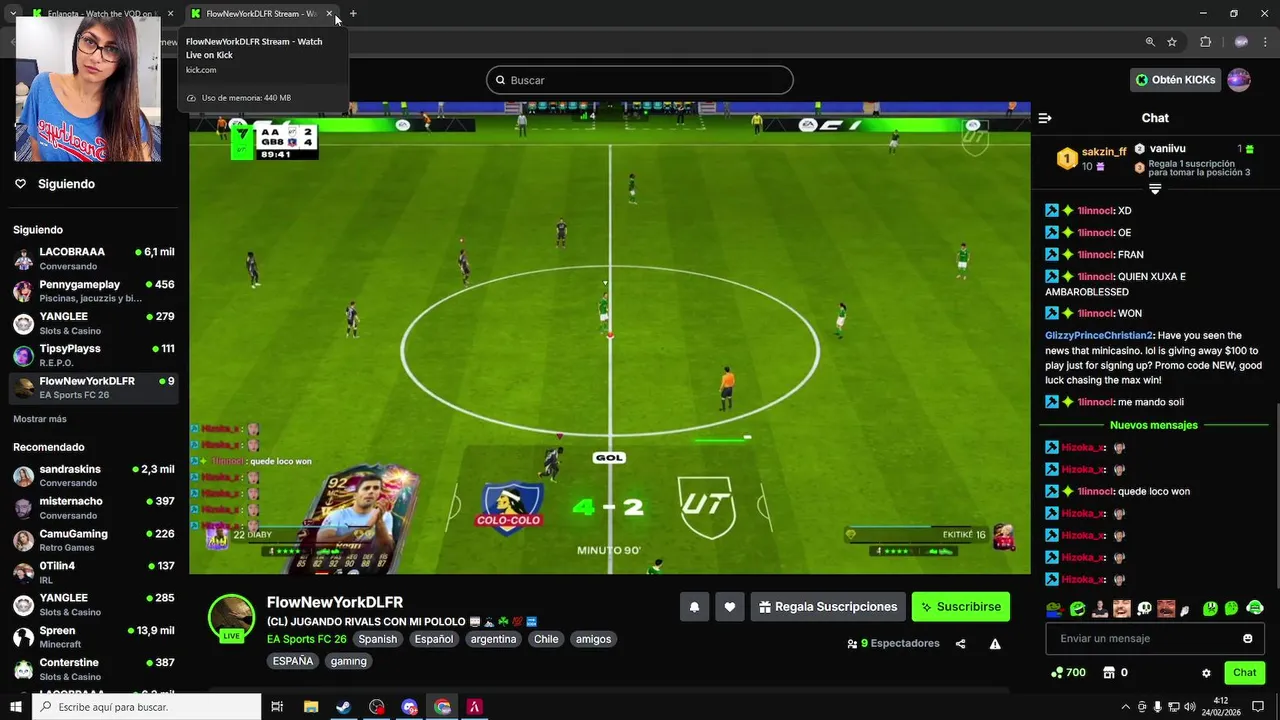
Task: Click the taskbar volume speaker icon
Action: 1189,707
